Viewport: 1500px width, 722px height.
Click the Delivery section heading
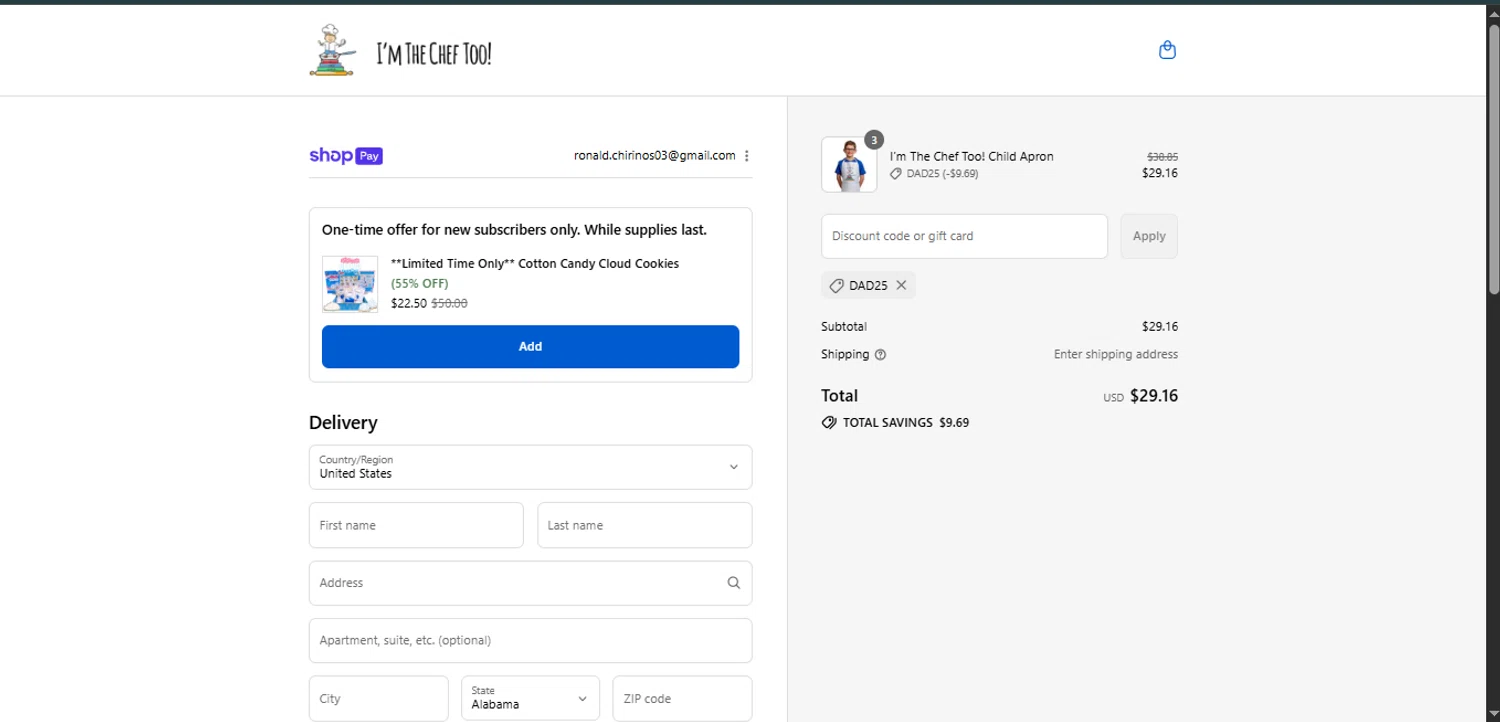point(343,422)
